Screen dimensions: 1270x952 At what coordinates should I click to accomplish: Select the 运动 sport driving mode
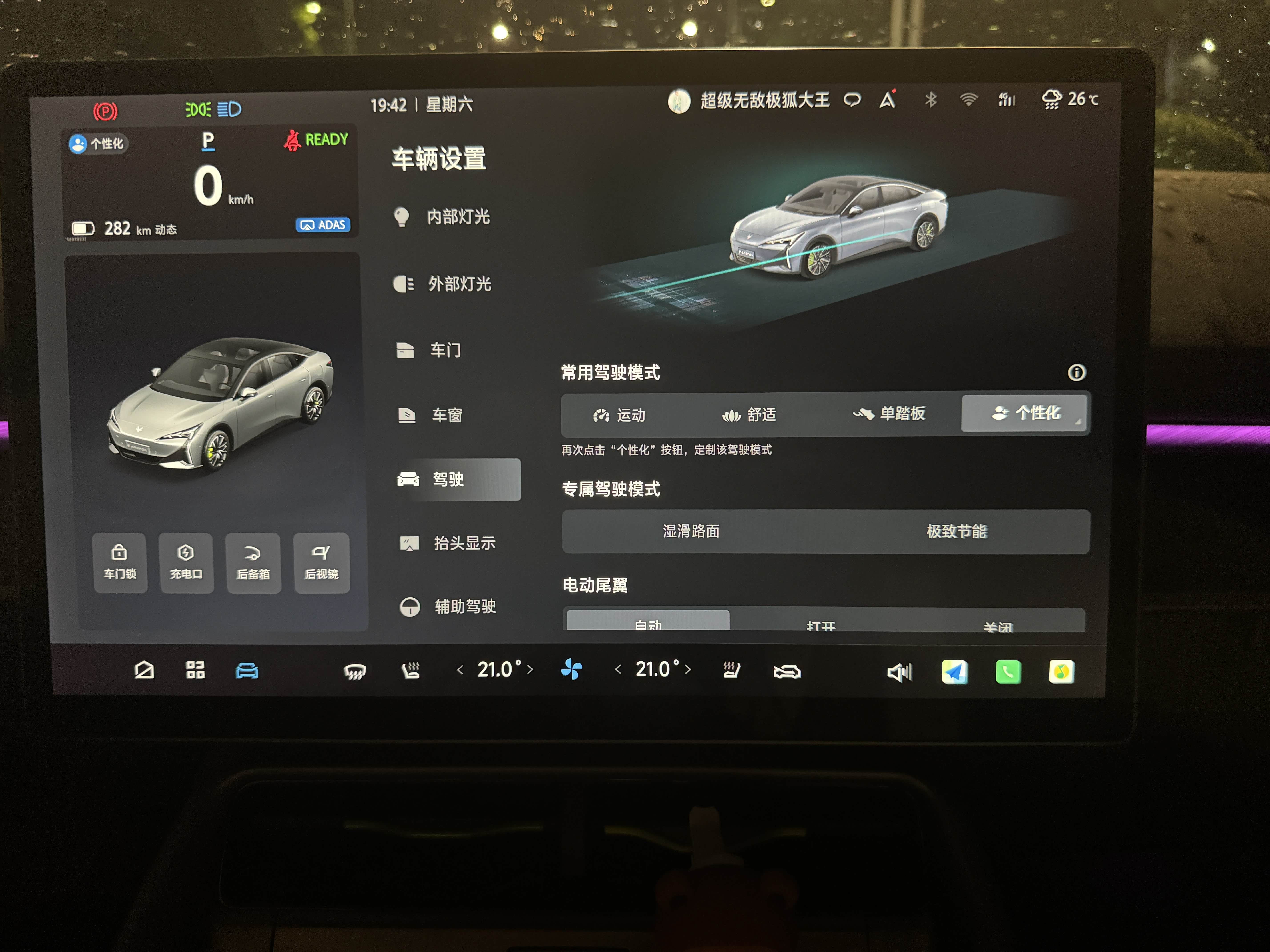pyautogui.click(x=619, y=415)
